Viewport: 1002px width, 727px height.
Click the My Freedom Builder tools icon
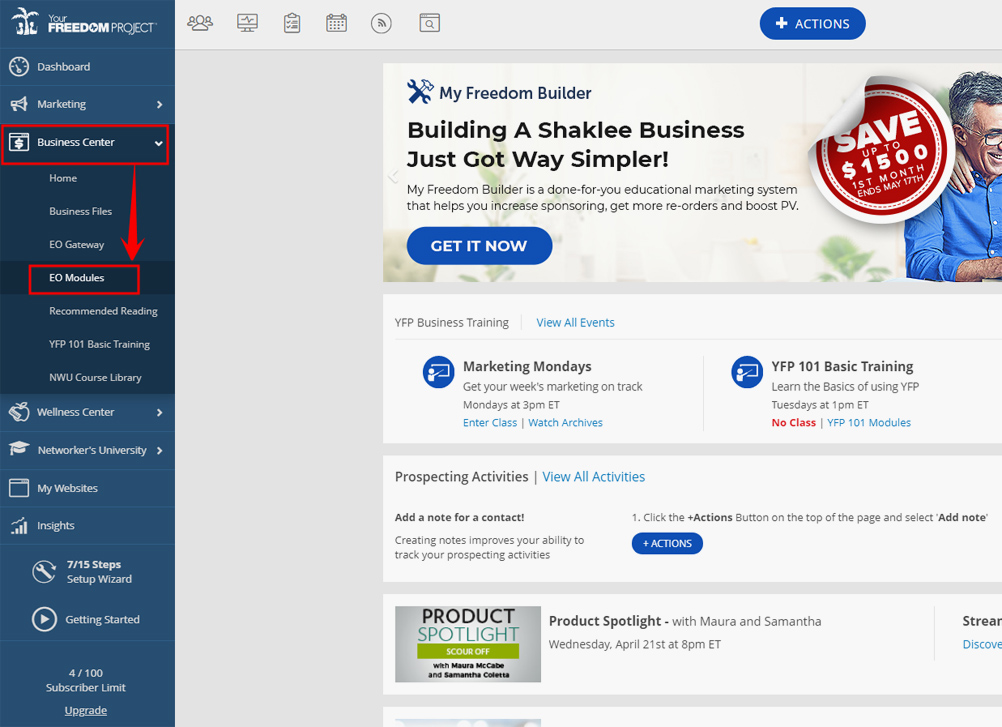(x=420, y=91)
